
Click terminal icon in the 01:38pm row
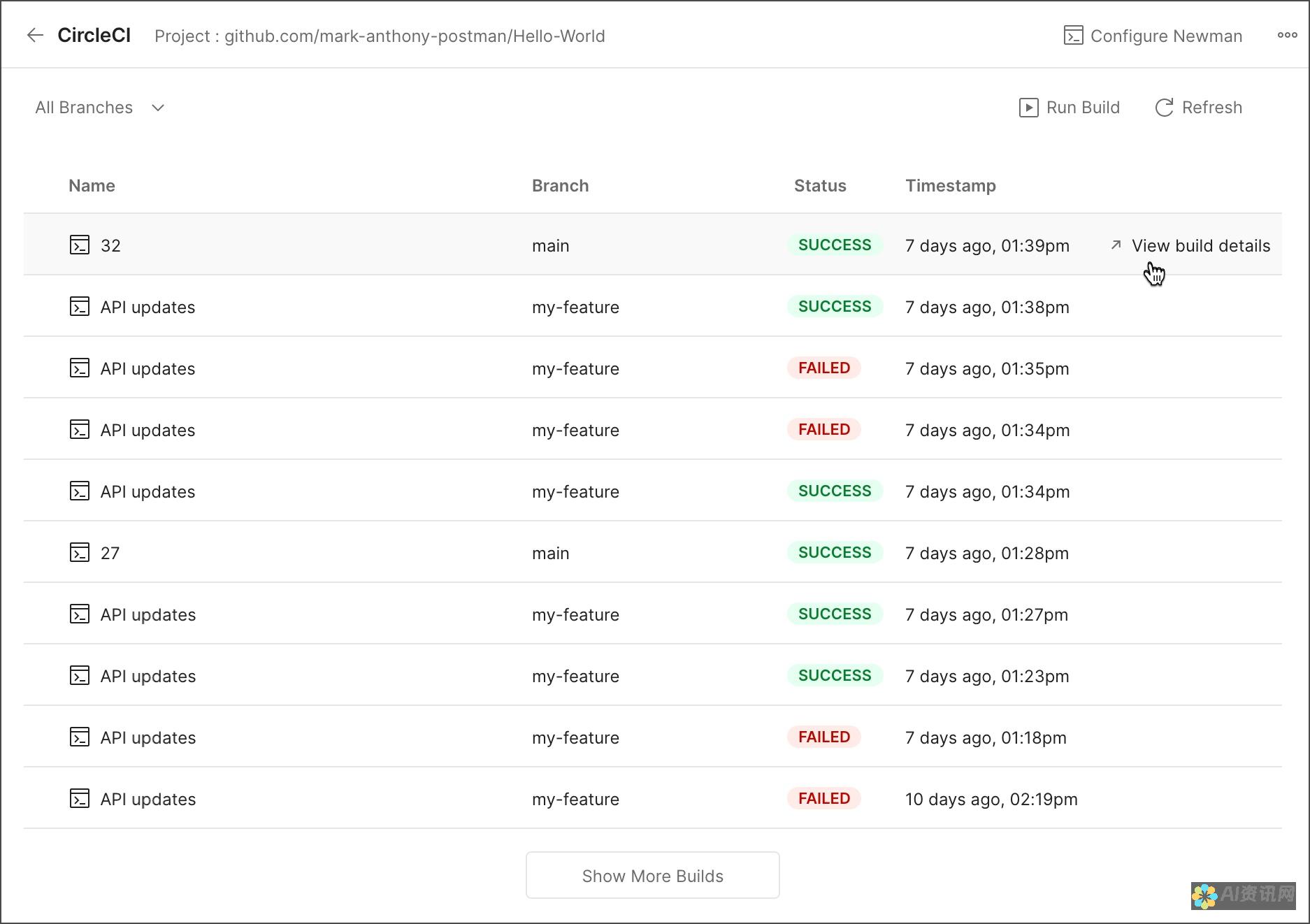[x=80, y=307]
